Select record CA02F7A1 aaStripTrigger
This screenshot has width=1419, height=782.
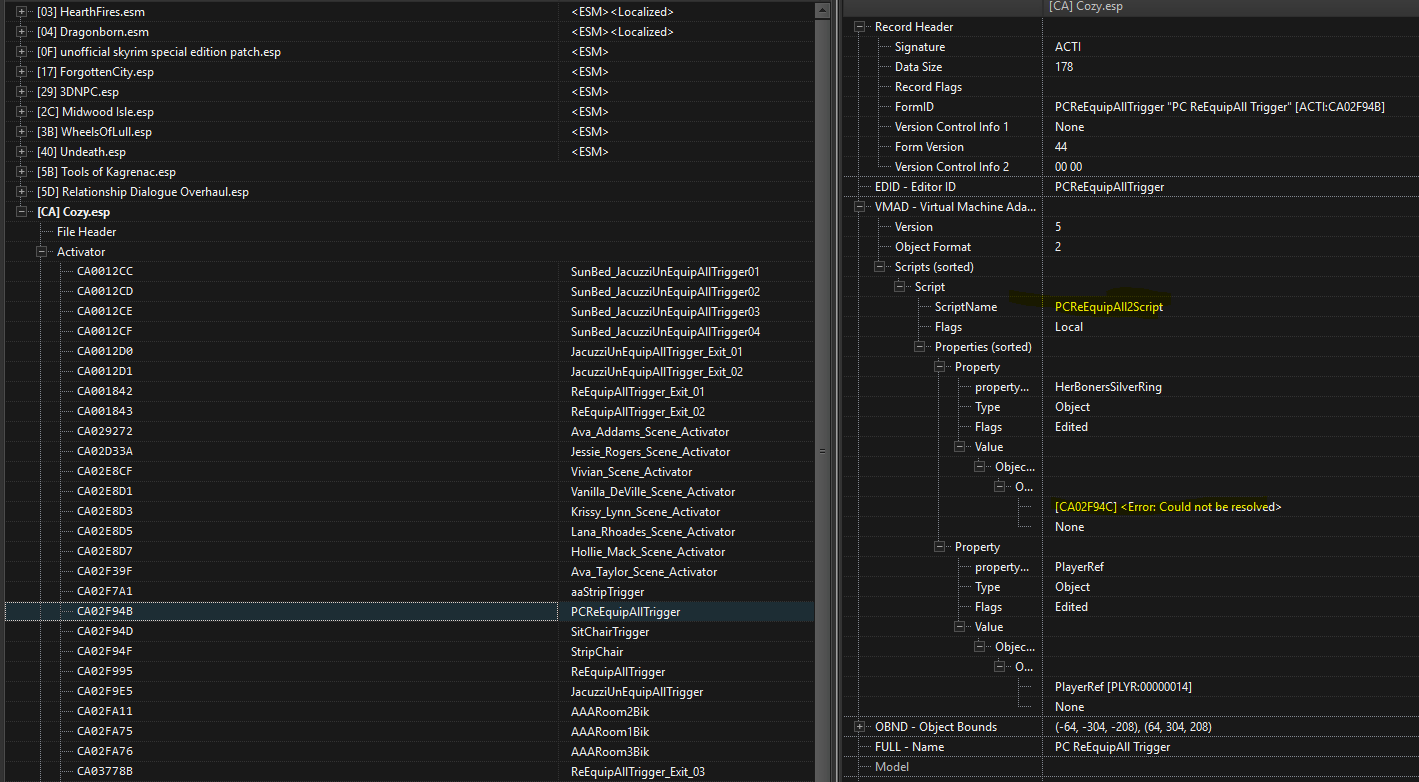coord(105,592)
